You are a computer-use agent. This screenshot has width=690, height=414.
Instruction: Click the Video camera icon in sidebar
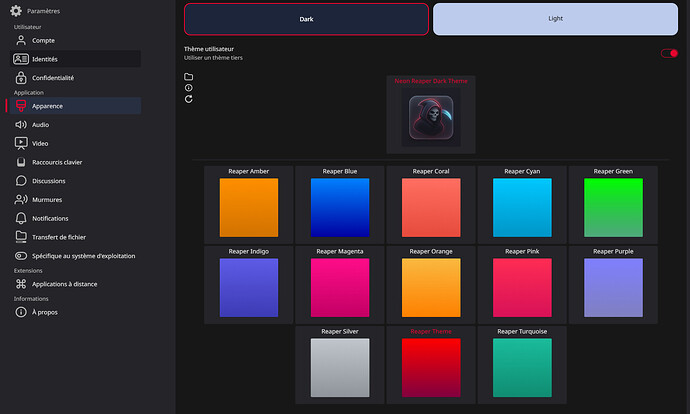click(21, 143)
